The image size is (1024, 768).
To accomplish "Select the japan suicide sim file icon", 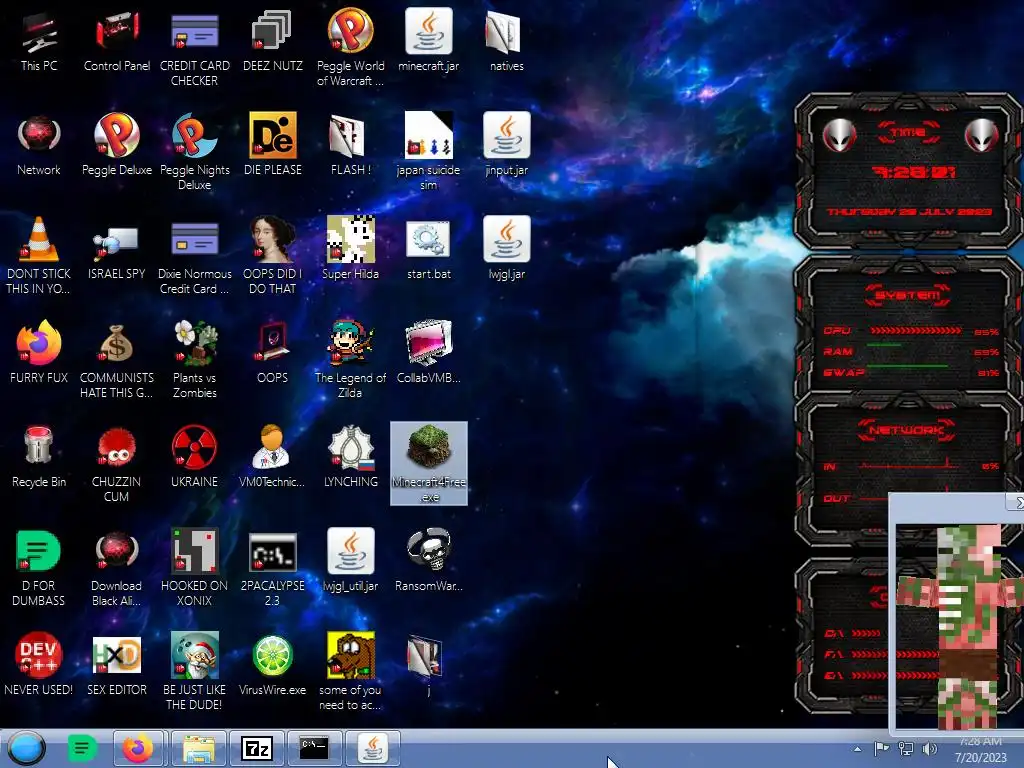I will (x=428, y=135).
